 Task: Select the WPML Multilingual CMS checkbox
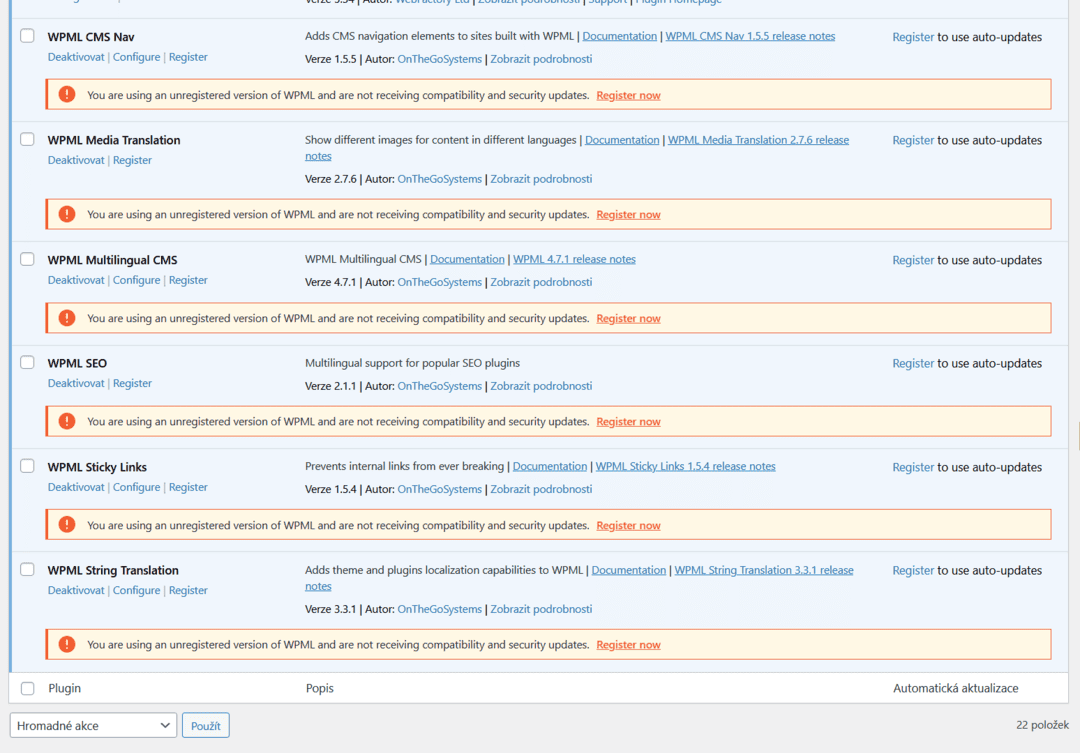tap(27, 259)
